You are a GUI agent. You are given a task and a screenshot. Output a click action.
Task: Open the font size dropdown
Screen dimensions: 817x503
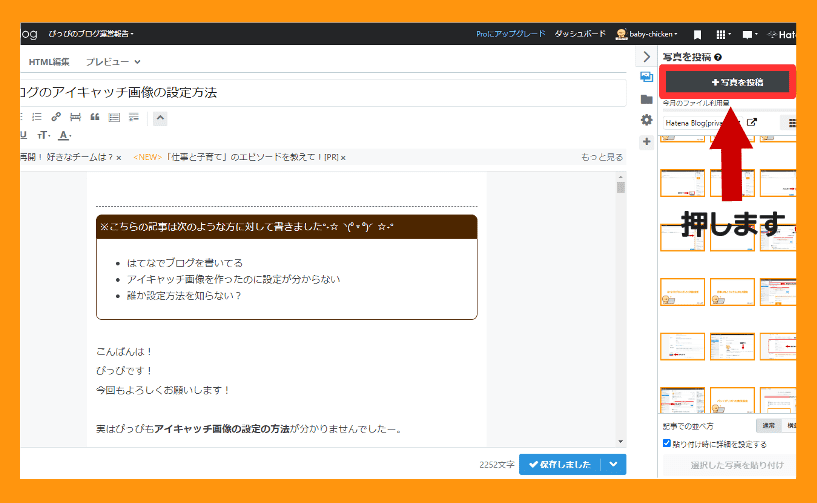tap(43, 136)
